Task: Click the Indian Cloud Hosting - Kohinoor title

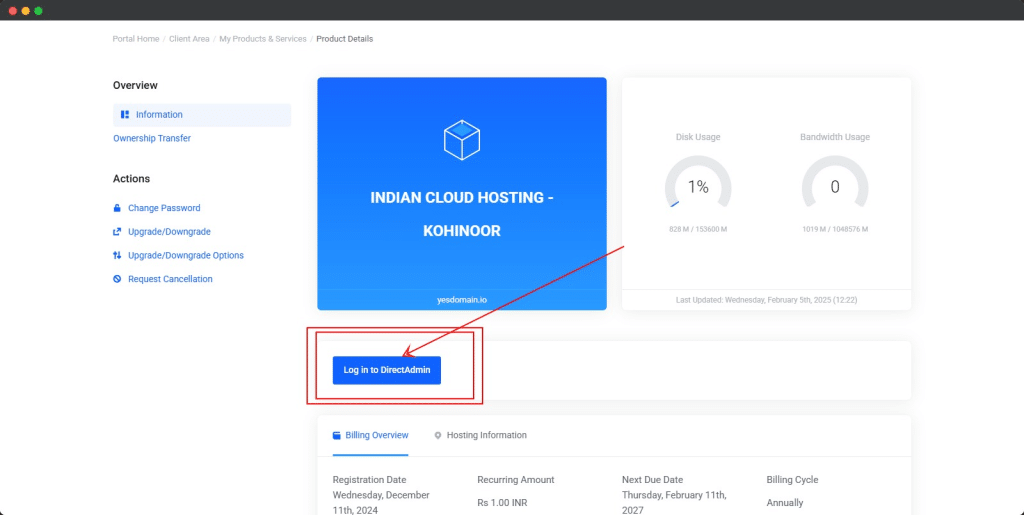Action: 462,214
